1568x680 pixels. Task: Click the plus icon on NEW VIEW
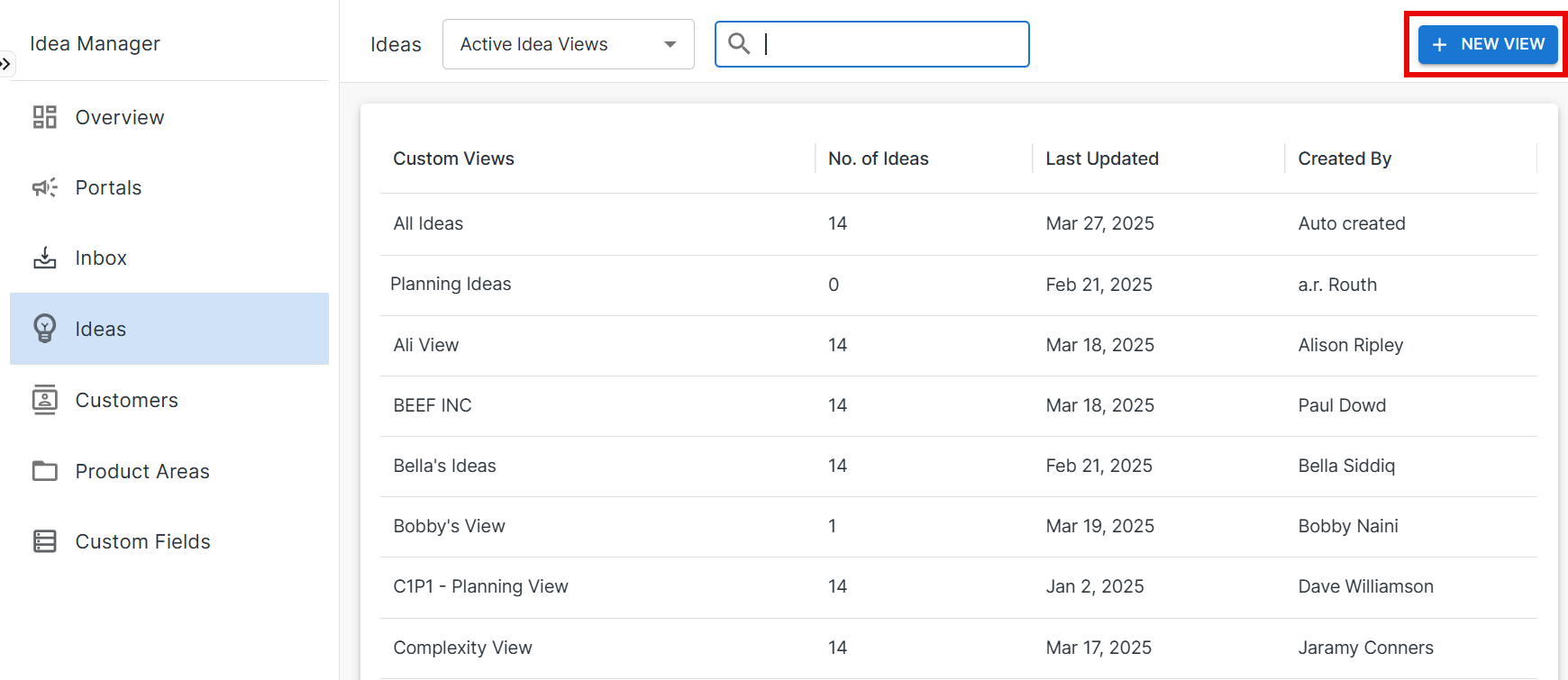[1439, 43]
